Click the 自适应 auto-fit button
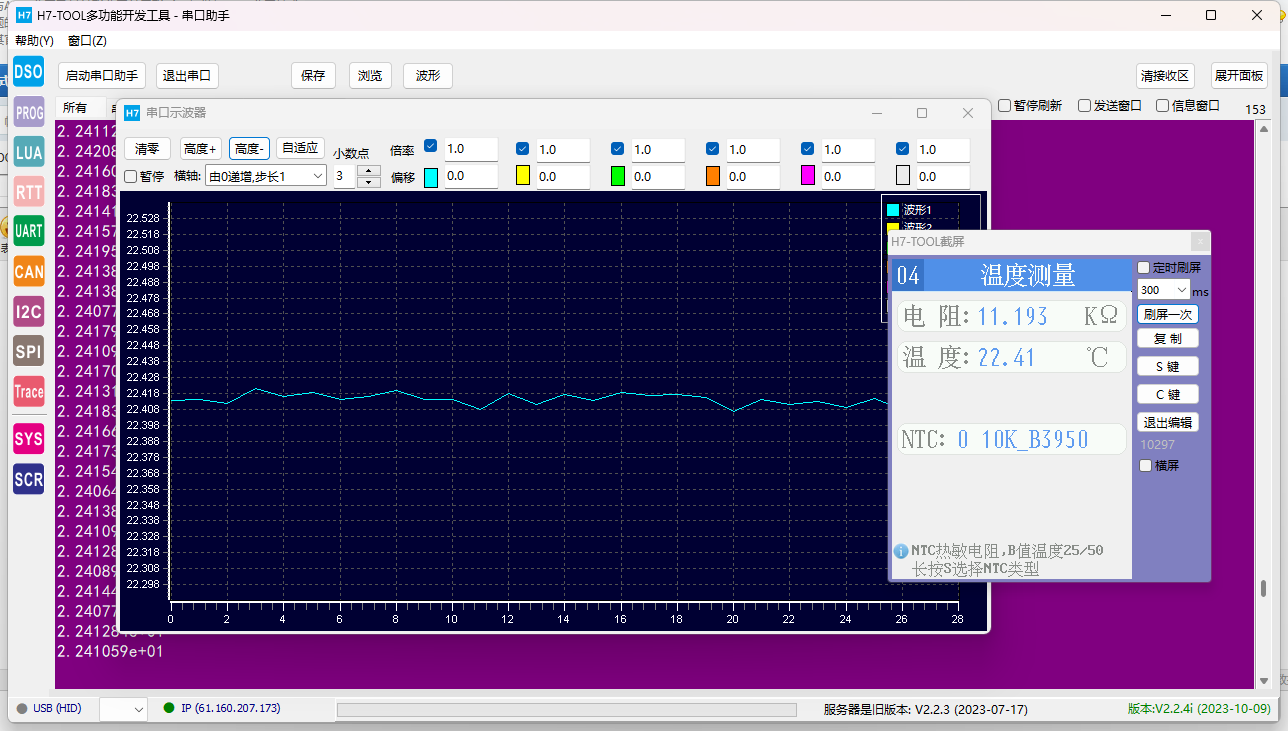Screen dimensions: 1288x731 click(300, 148)
